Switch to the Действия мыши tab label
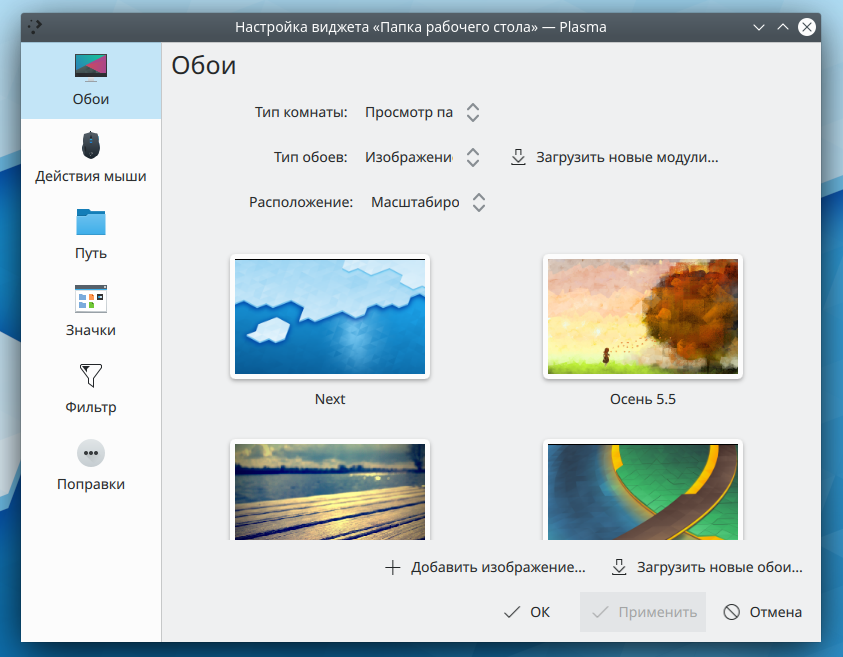 tap(91, 176)
